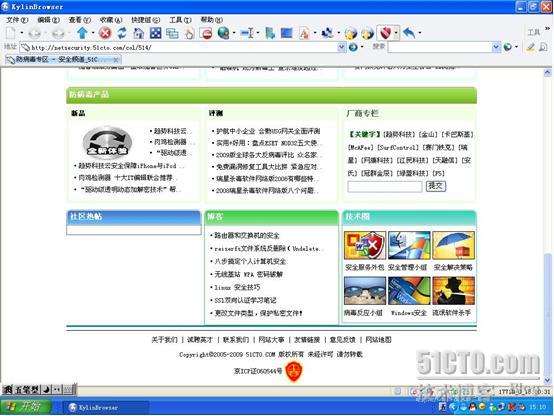Click the Windows 开始 Start button
This screenshot has width=554, height=416.
(x=26, y=407)
